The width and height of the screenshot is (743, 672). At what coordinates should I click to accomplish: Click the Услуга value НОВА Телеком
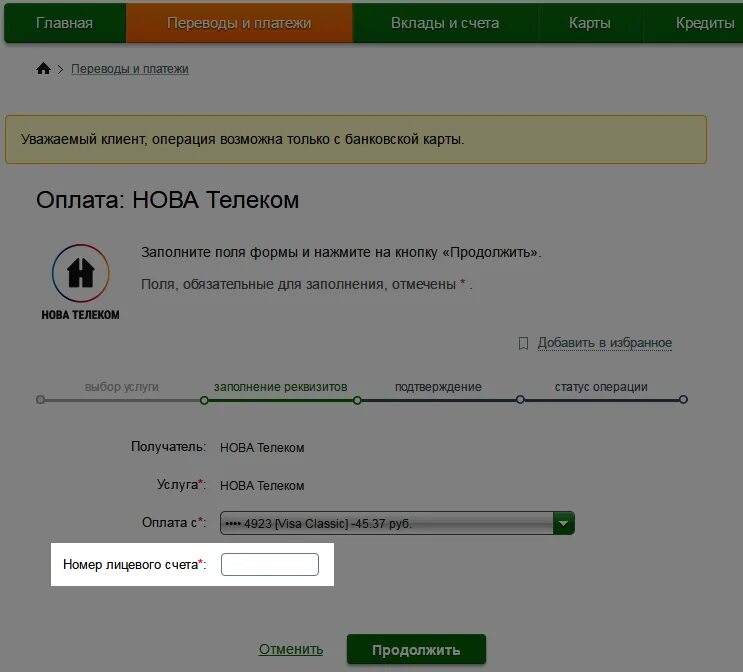coord(262,485)
